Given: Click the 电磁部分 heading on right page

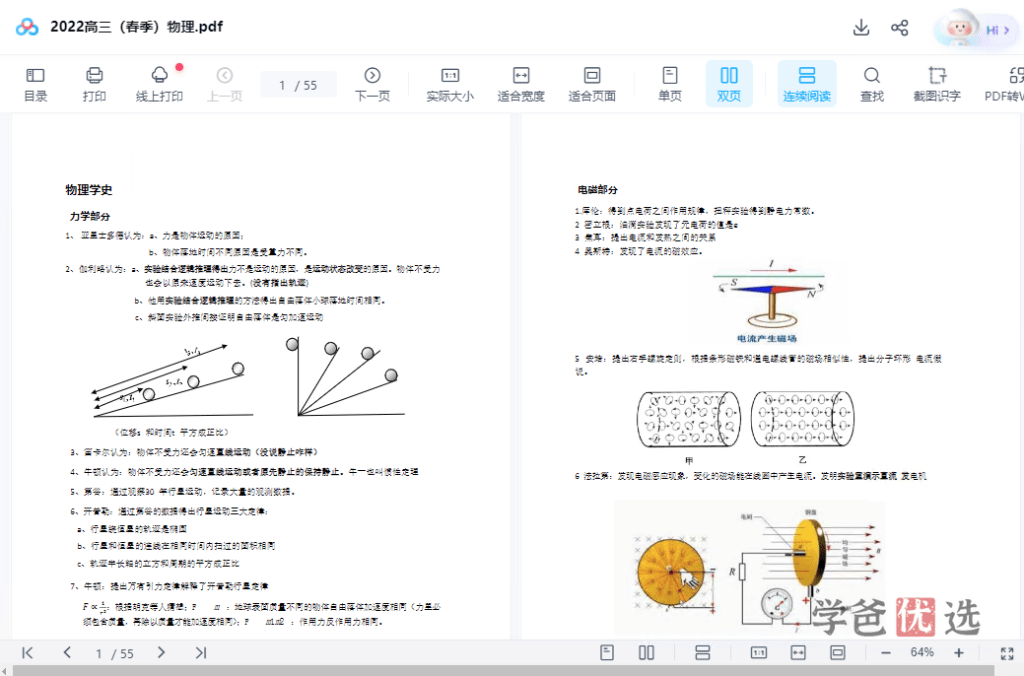Looking at the screenshot, I should point(598,189).
